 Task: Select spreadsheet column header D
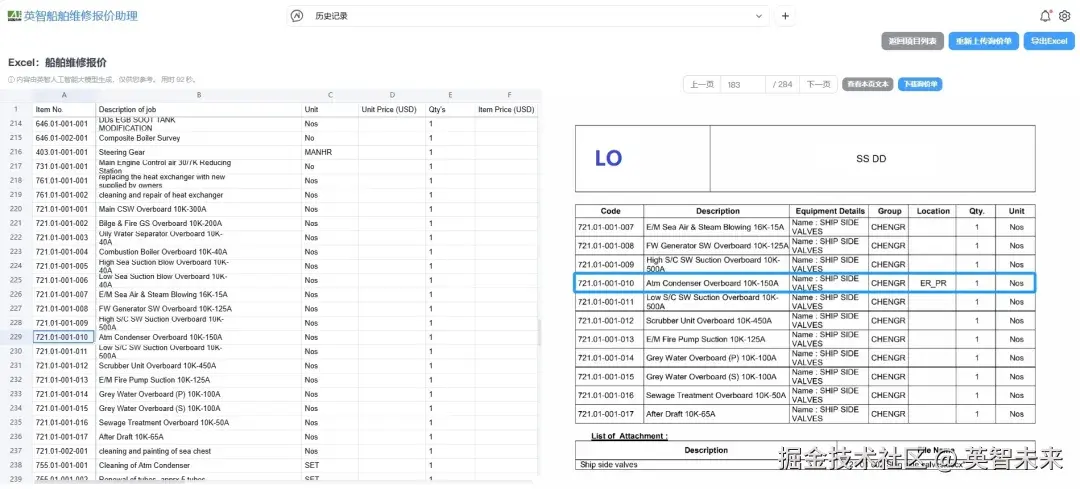pos(392,95)
